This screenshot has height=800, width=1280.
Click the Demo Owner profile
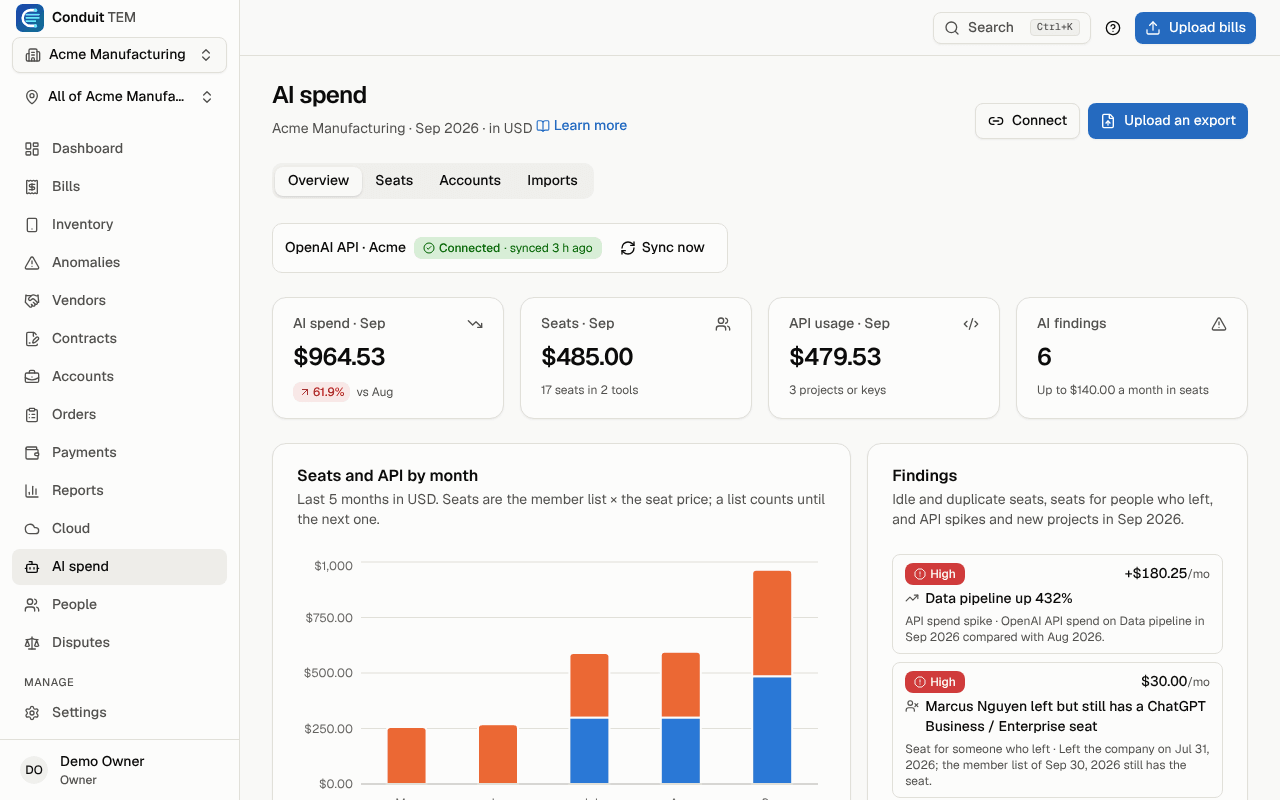[x=120, y=770]
